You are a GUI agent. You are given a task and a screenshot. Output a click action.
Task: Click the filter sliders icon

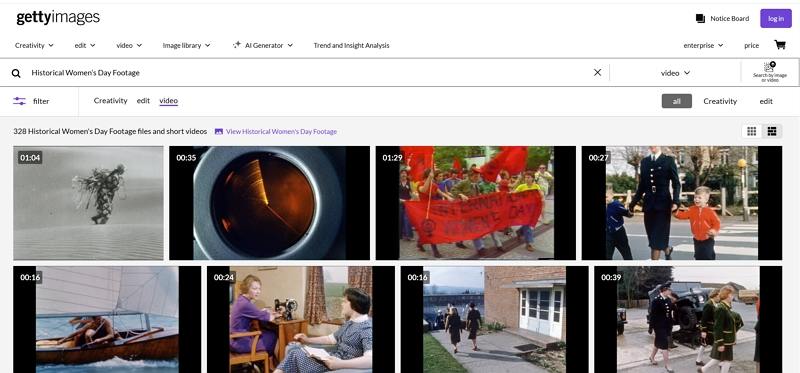pos(19,101)
